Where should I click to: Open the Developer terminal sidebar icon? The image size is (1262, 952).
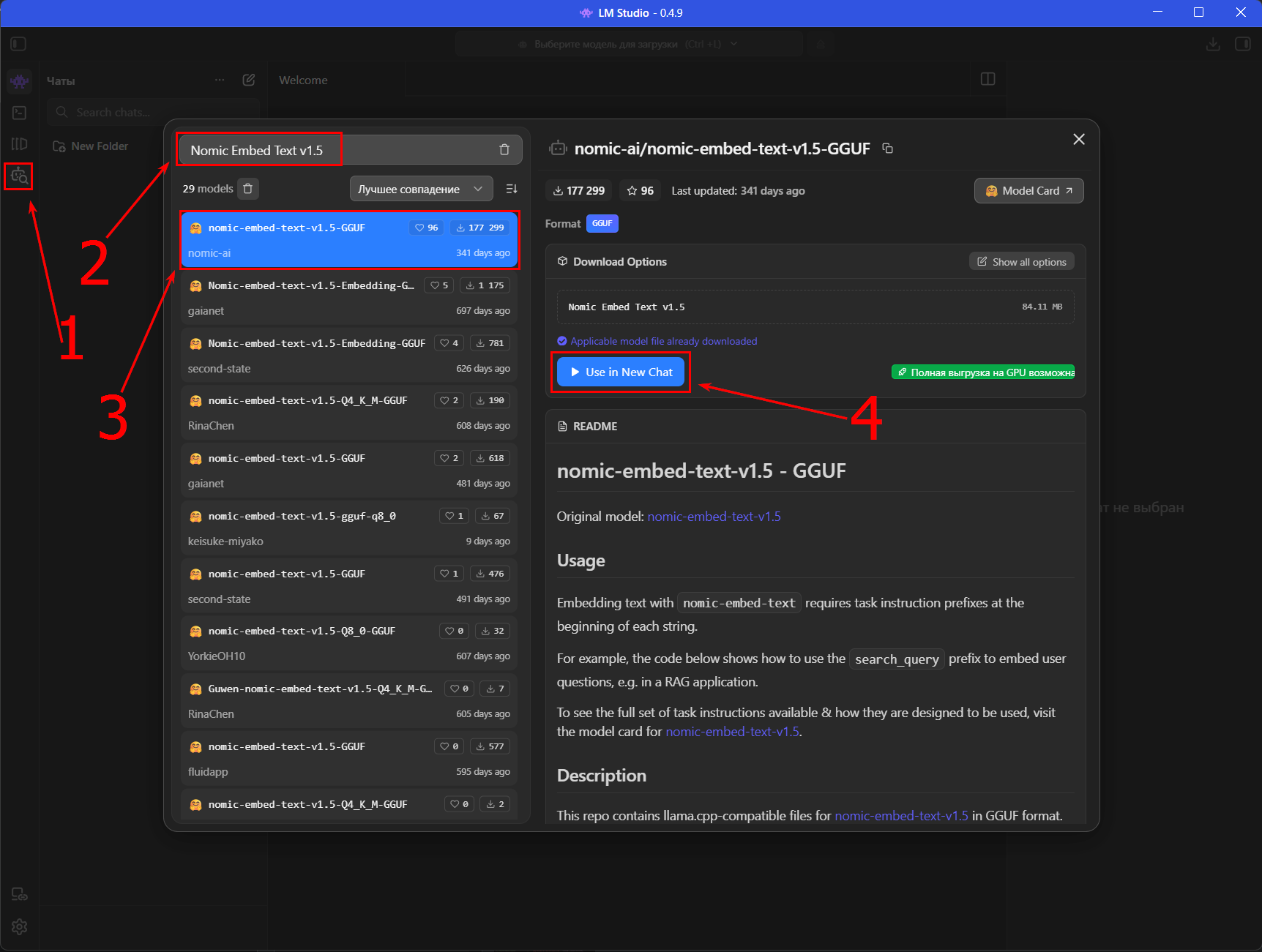click(x=19, y=113)
